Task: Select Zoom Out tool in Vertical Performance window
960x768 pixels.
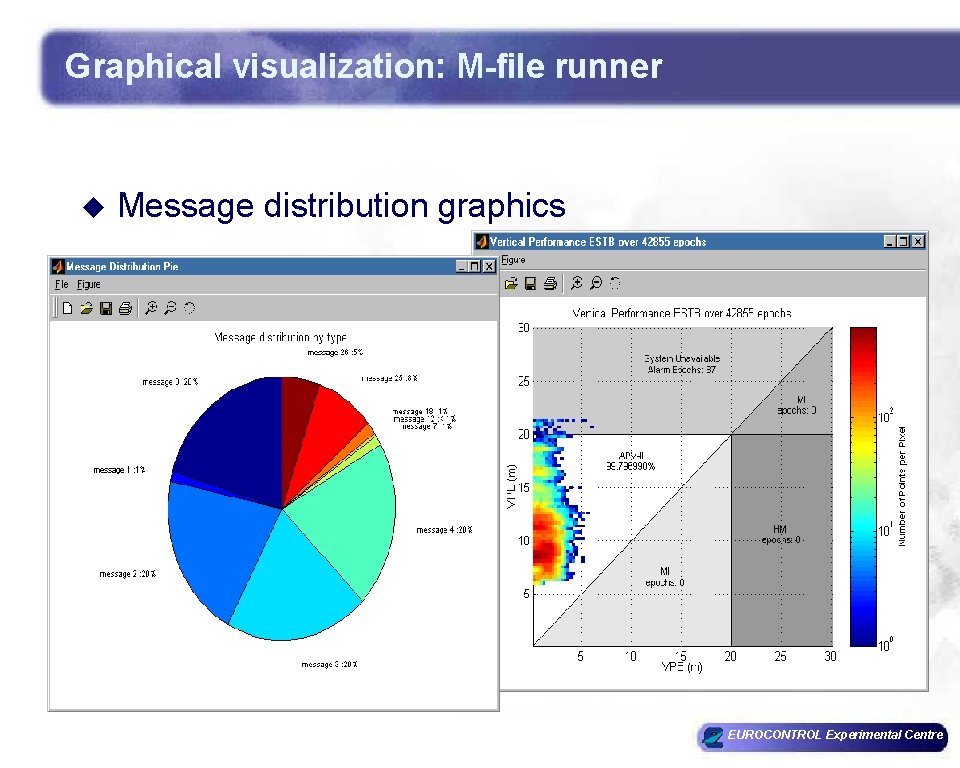Action: point(596,283)
